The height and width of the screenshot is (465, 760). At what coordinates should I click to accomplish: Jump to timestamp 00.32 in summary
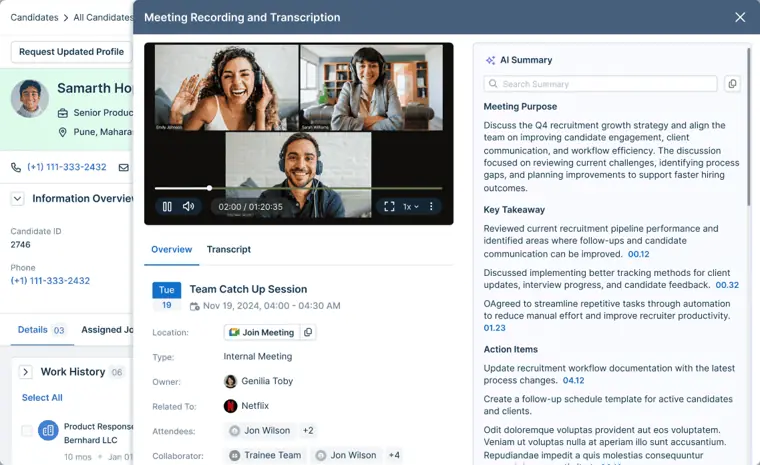(x=727, y=285)
